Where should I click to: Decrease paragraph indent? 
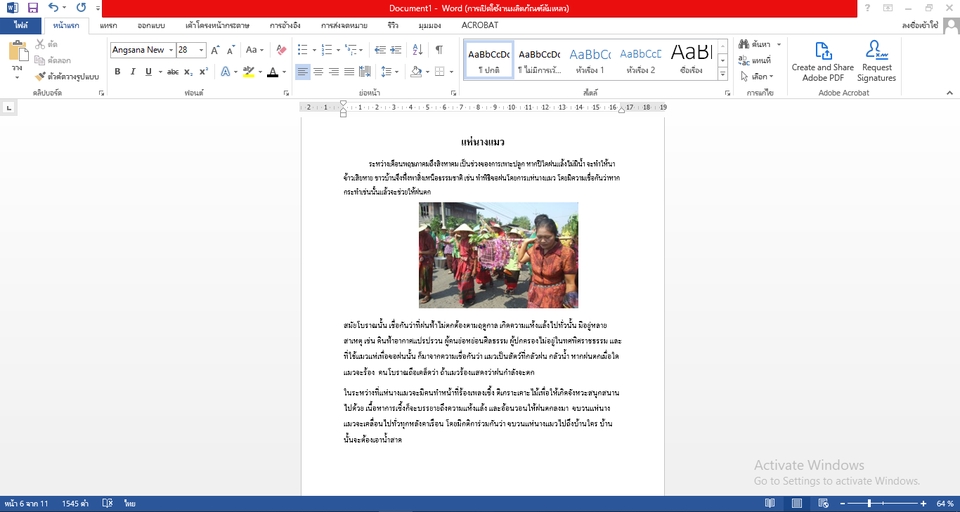pyautogui.click(x=380, y=50)
